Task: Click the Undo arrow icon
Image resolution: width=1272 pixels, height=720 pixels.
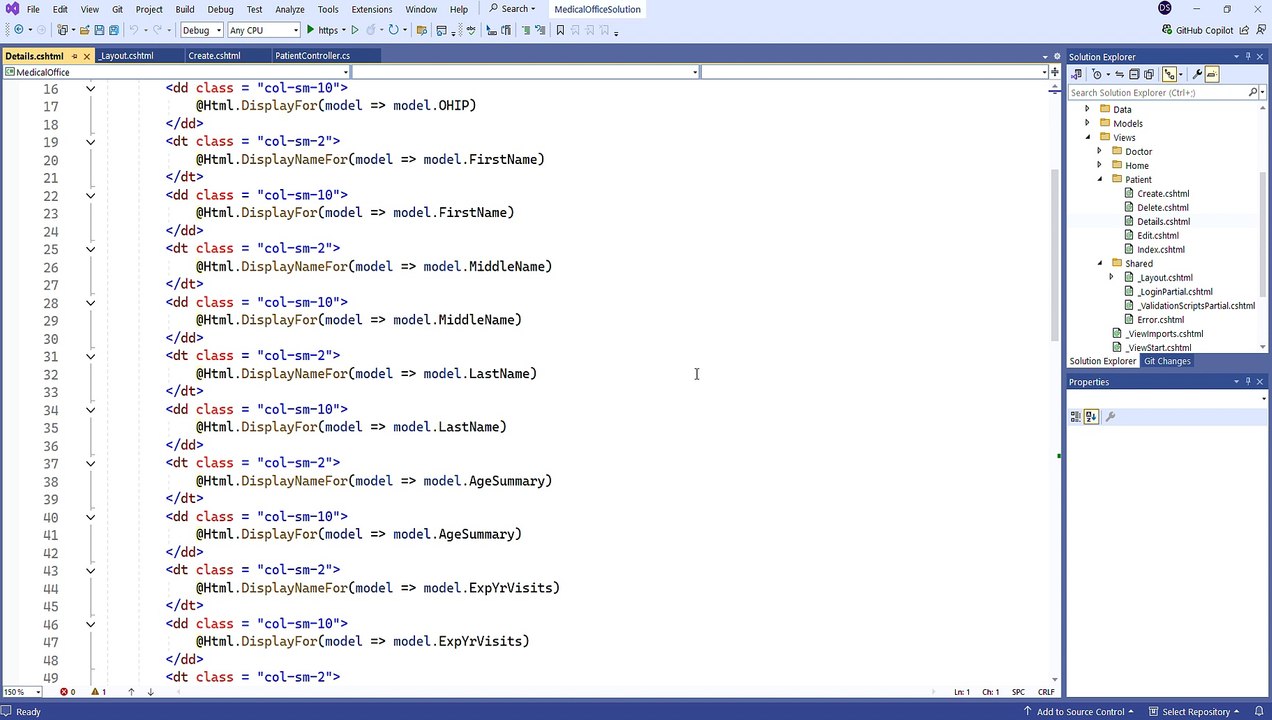Action: 134,30
